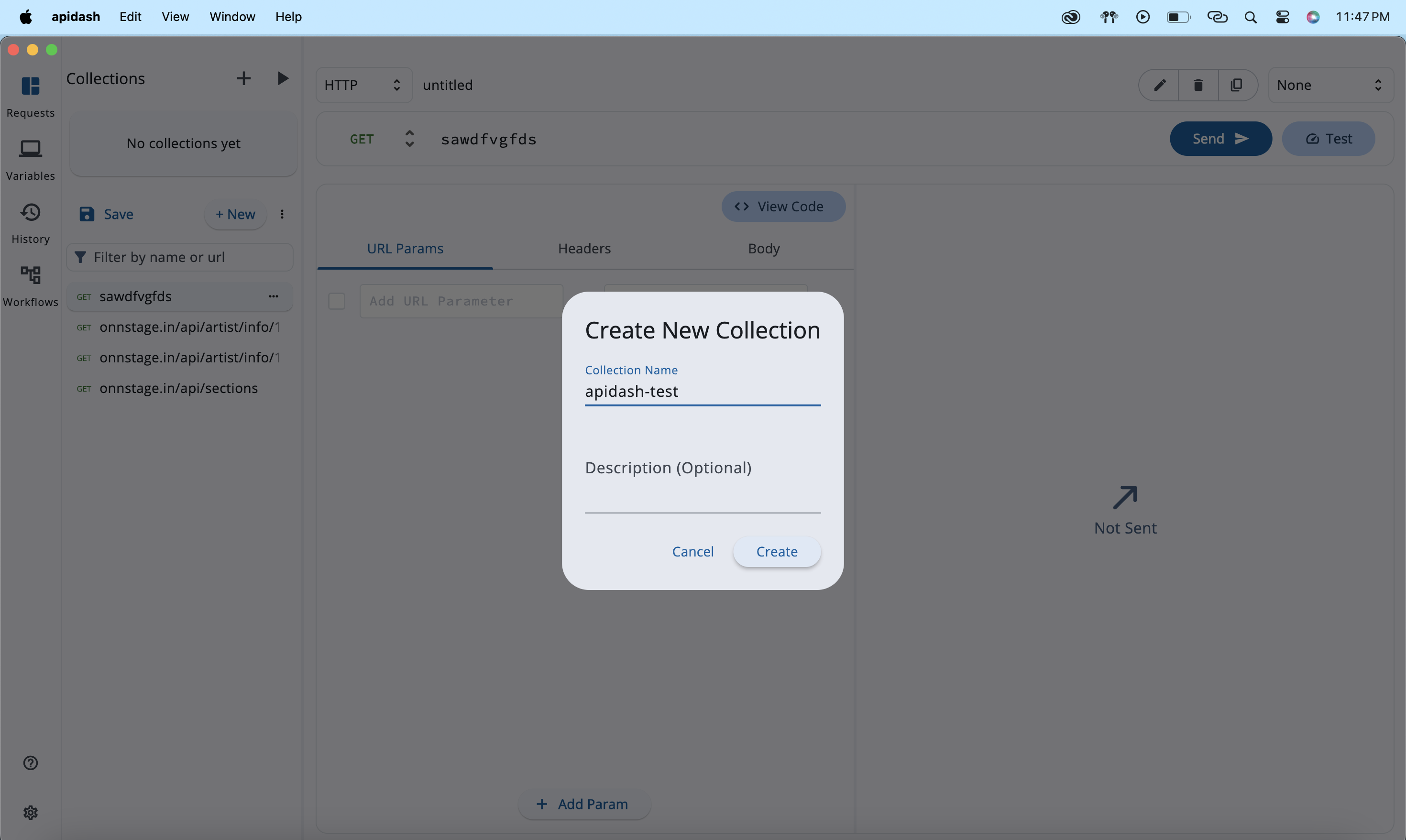Switch to the Headers tab

click(584, 249)
